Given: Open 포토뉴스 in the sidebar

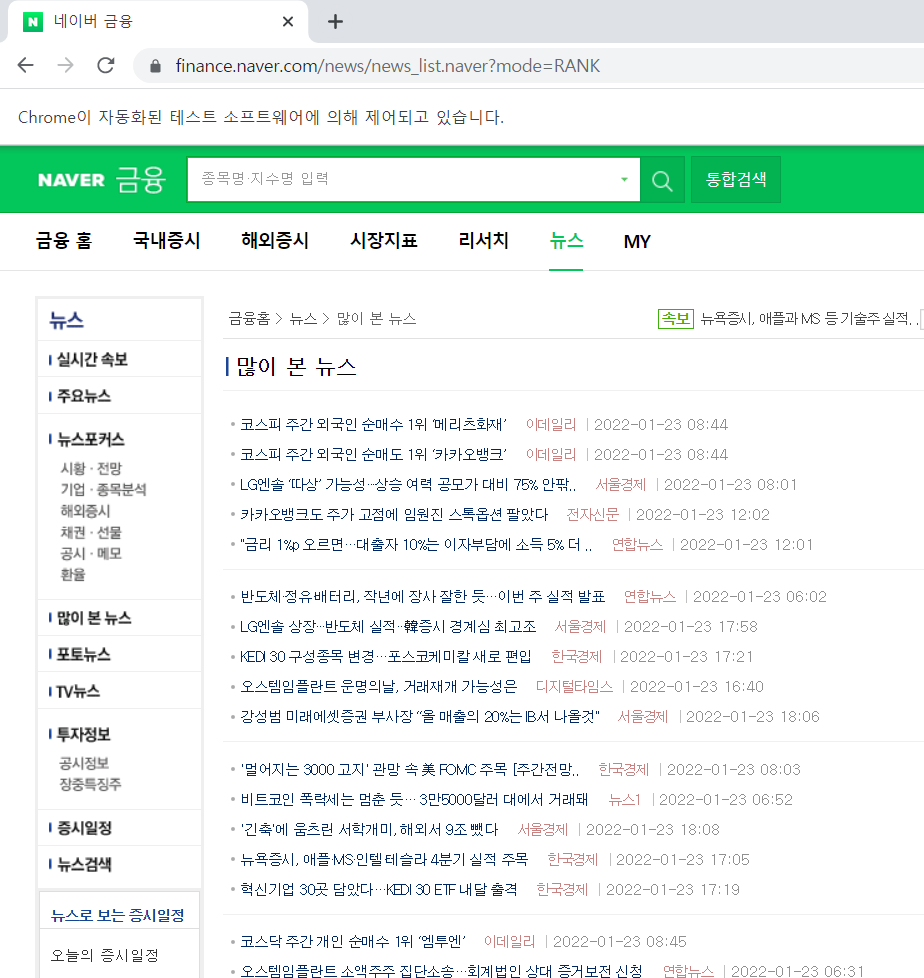Looking at the screenshot, I should point(84,654).
